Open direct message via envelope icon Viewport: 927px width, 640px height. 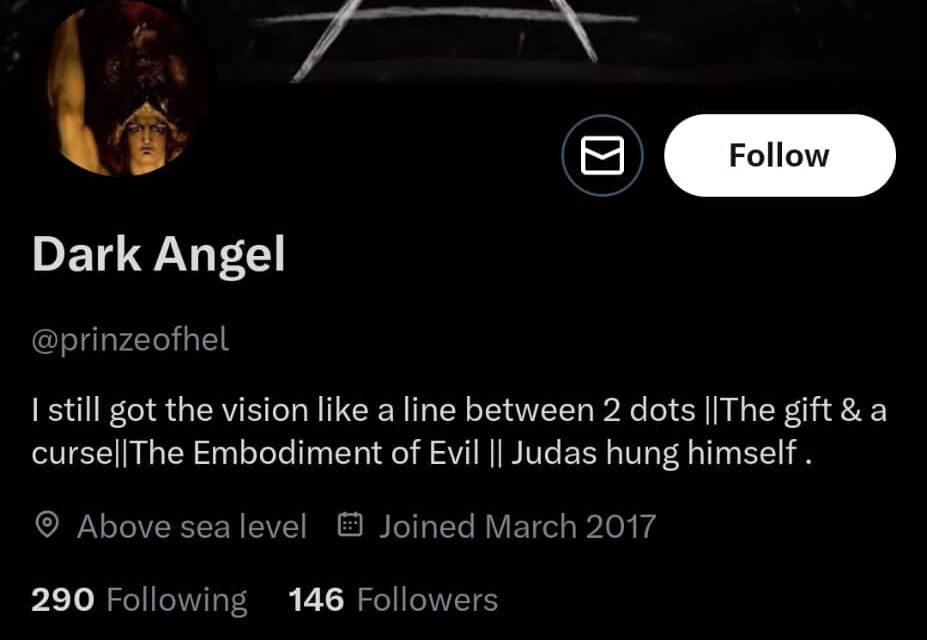coord(602,155)
